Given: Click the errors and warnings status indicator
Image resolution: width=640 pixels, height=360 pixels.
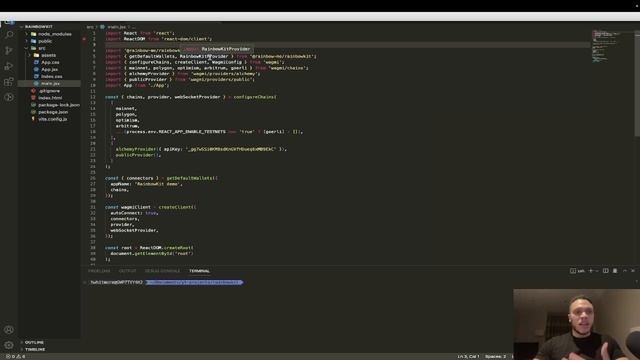Looking at the screenshot, I should coord(16,356).
